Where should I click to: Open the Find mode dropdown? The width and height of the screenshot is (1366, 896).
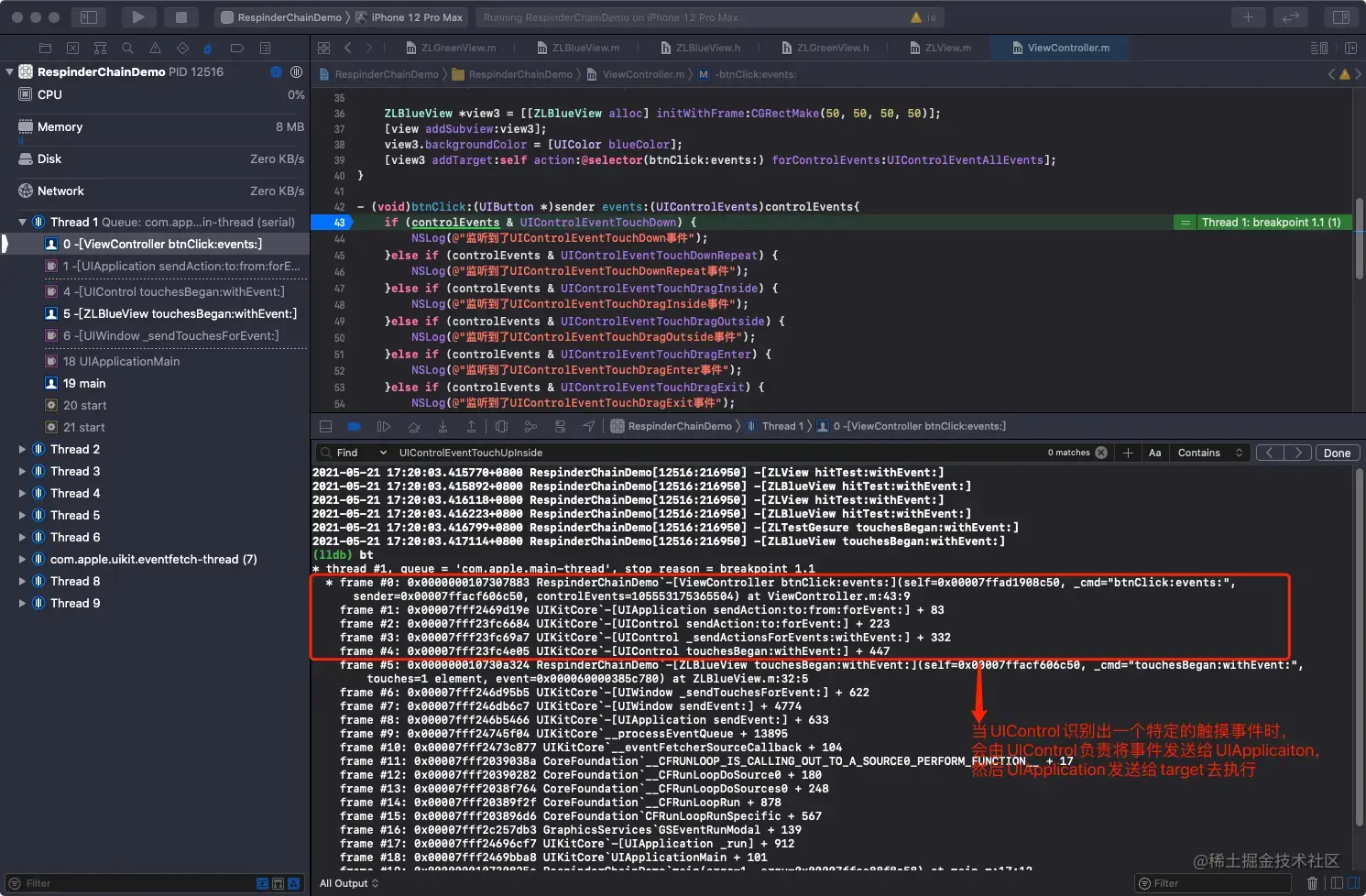tap(362, 453)
